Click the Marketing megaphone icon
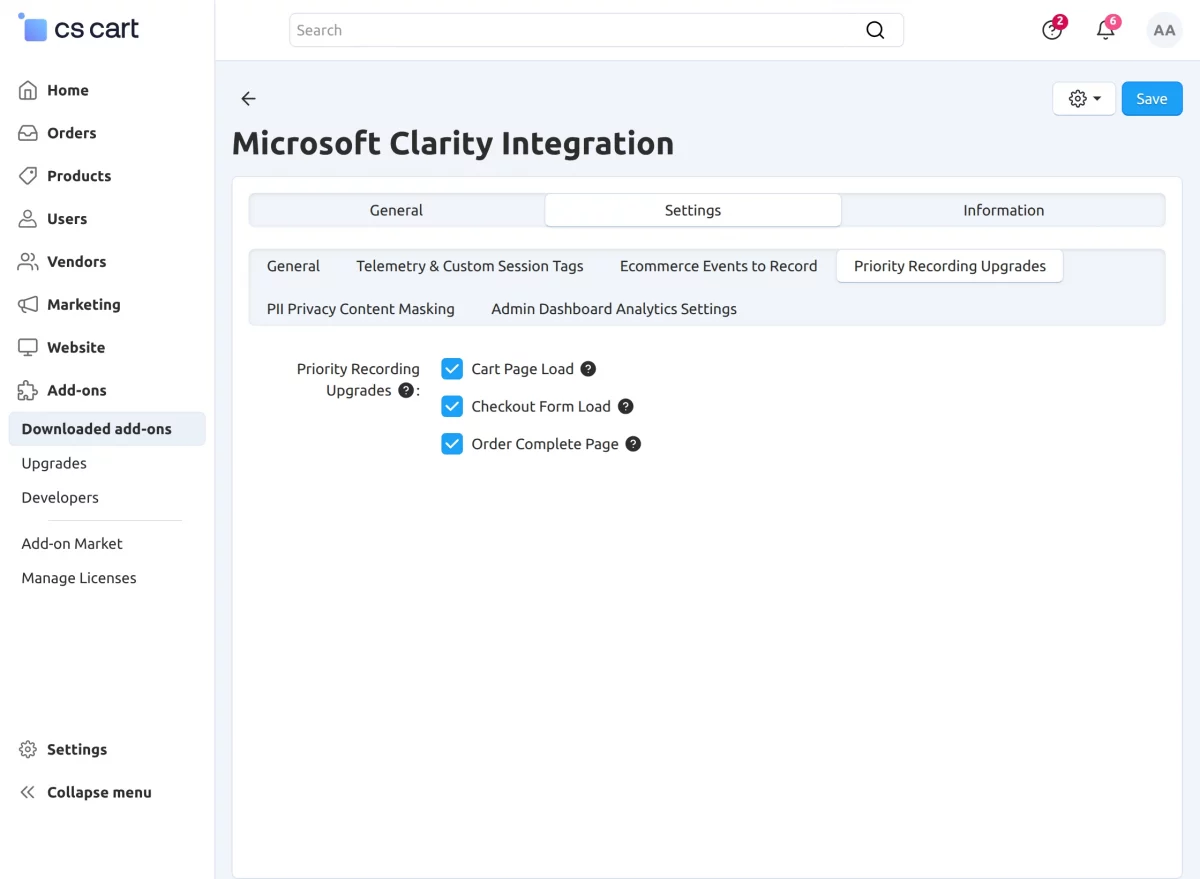The image size is (1200, 879). point(28,305)
